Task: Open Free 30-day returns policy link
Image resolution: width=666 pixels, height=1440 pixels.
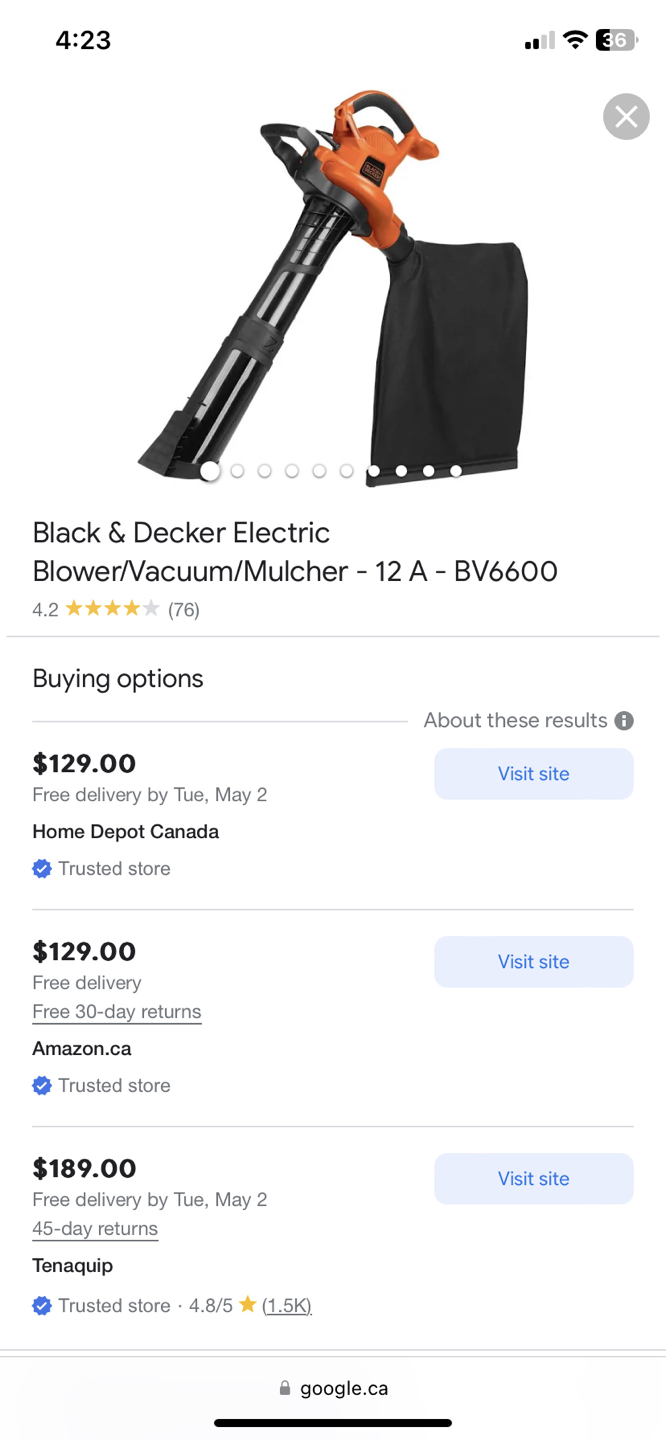Action: (x=117, y=1012)
